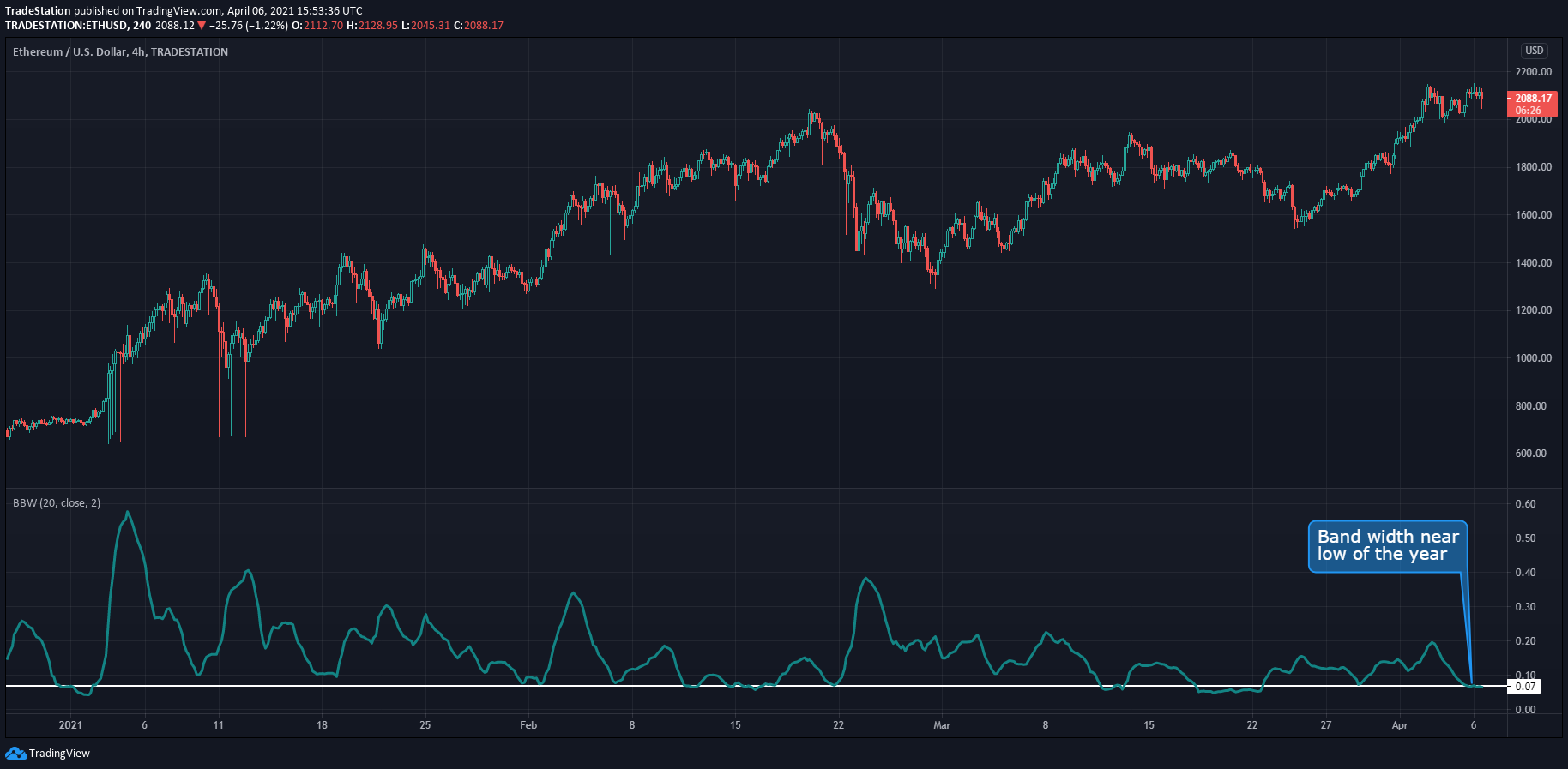Screen dimensions: 1568x769
Task: Click the -25.76 (-1.22%) change value
Action: pos(249,26)
